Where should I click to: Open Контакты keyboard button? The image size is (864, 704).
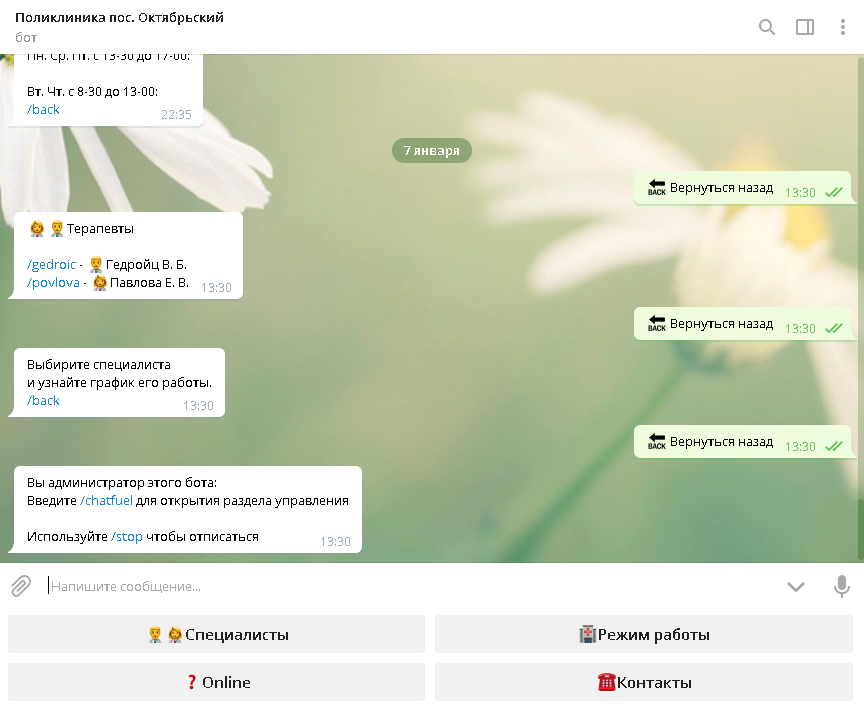(x=644, y=682)
